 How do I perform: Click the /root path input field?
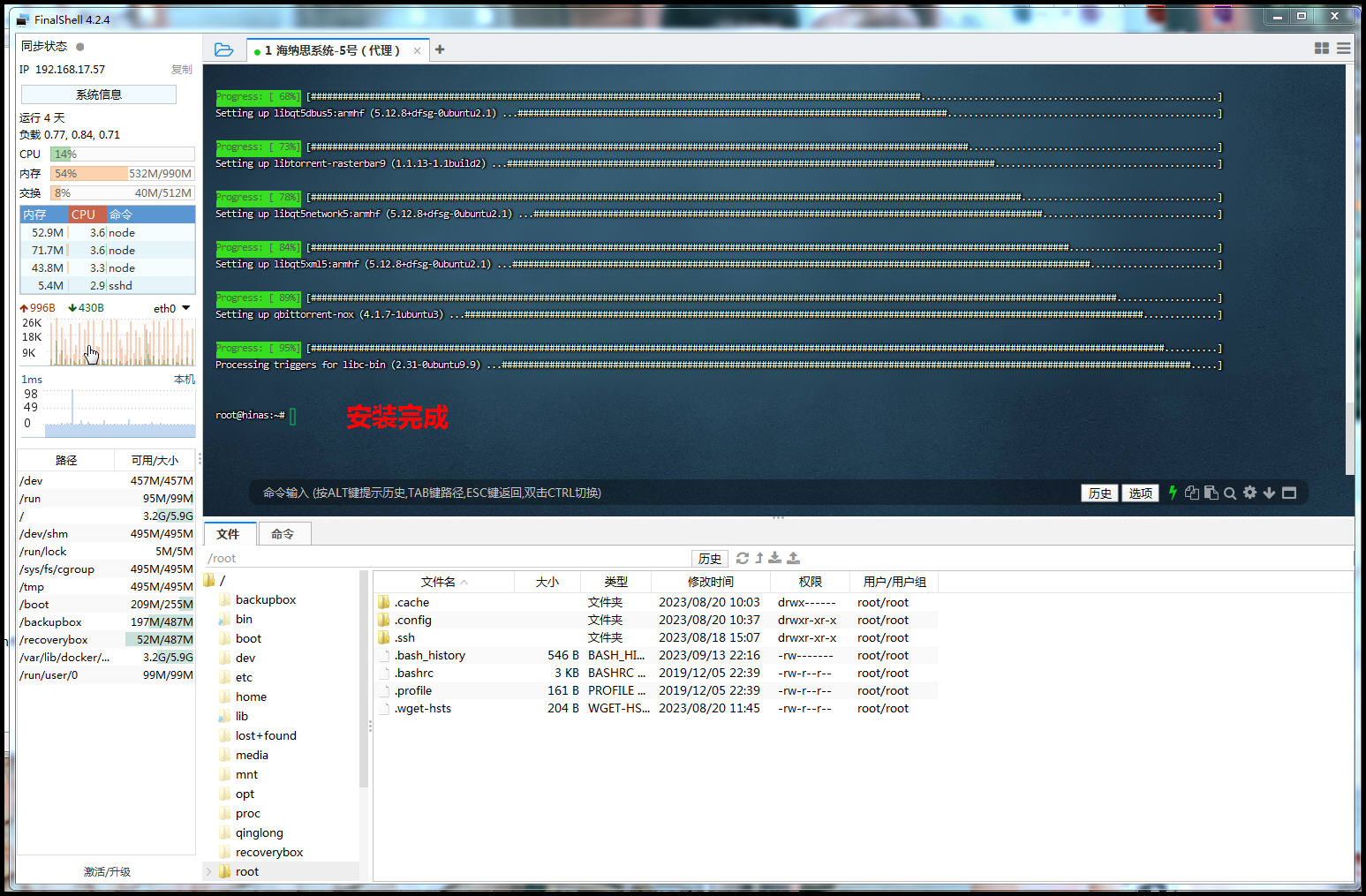pos(446,558)
